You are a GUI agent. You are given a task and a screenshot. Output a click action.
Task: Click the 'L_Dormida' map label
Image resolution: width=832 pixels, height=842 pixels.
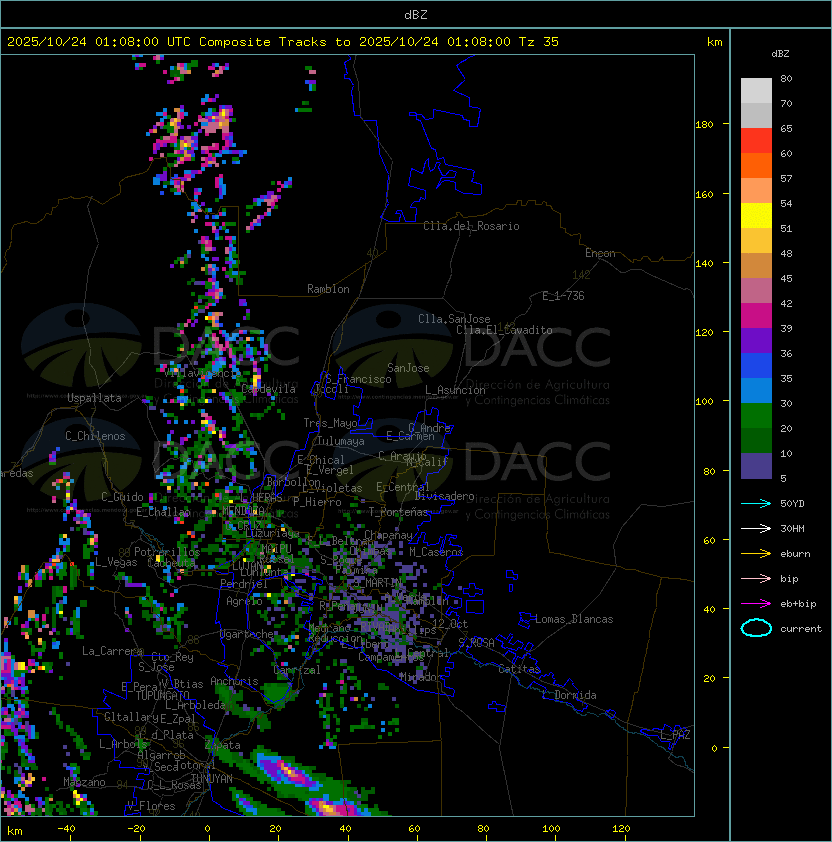point(569,695)
